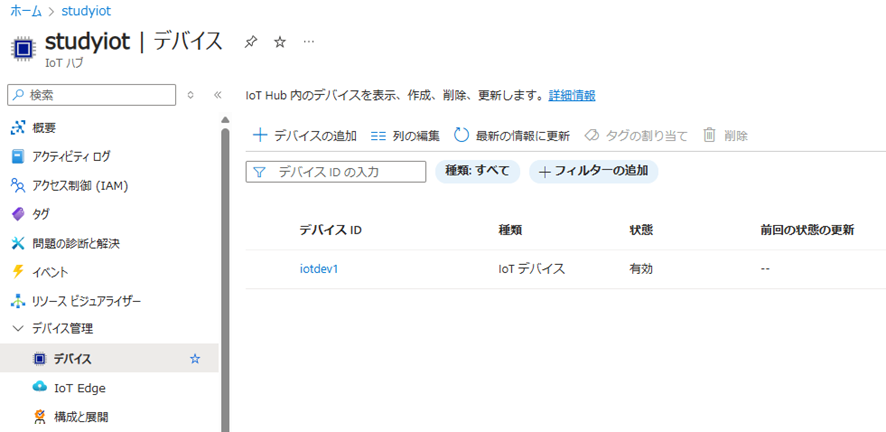Sort by 状態 column header
The width and height of the screenshot is (886, 432).
[x=641, y=230]
